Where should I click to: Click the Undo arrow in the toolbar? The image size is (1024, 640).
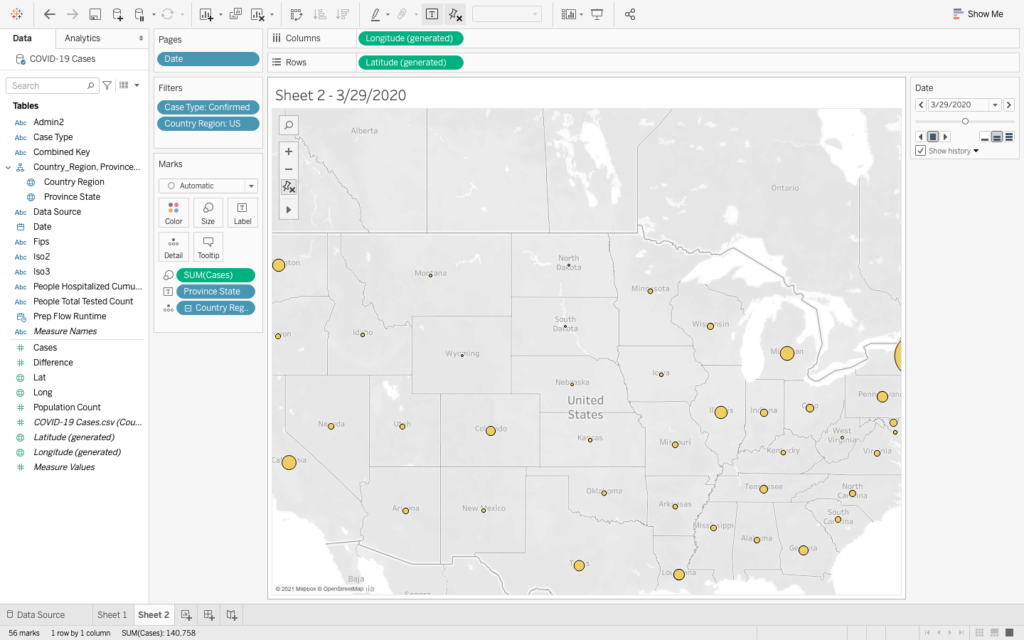pos(50,14)
